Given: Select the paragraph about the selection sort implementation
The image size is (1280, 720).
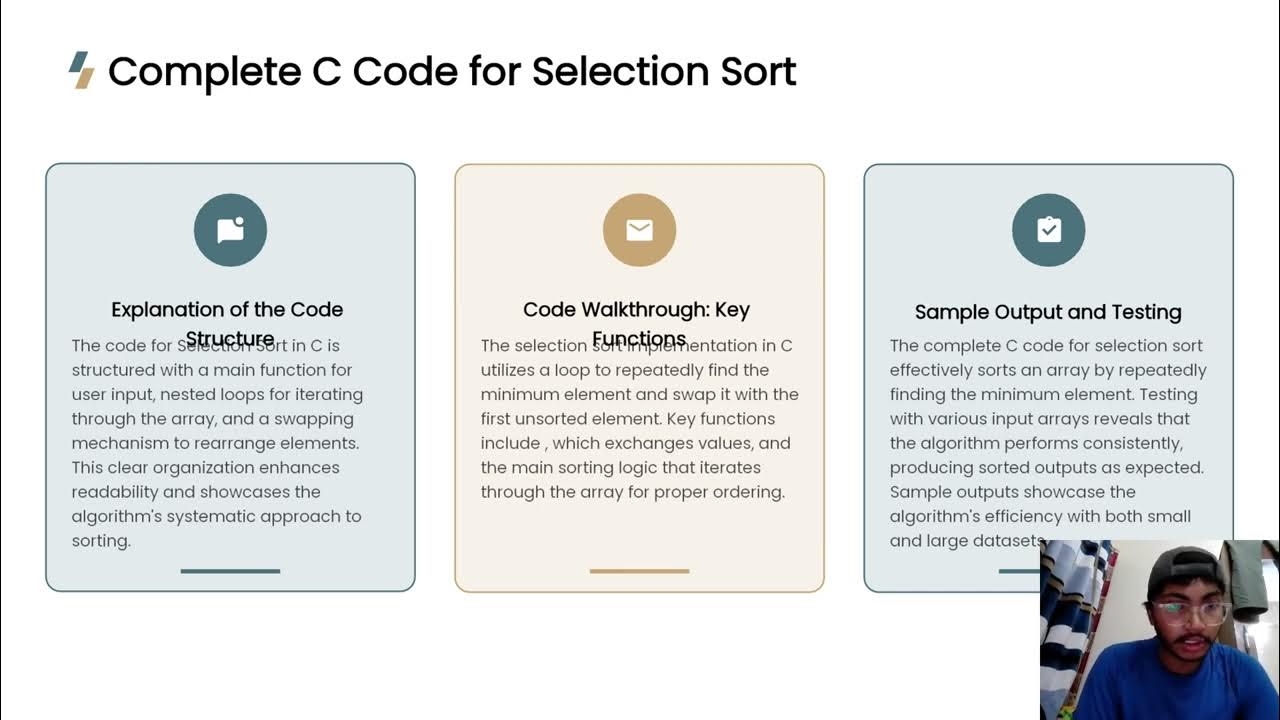Looking at the screenshot, I should [639, 418].
